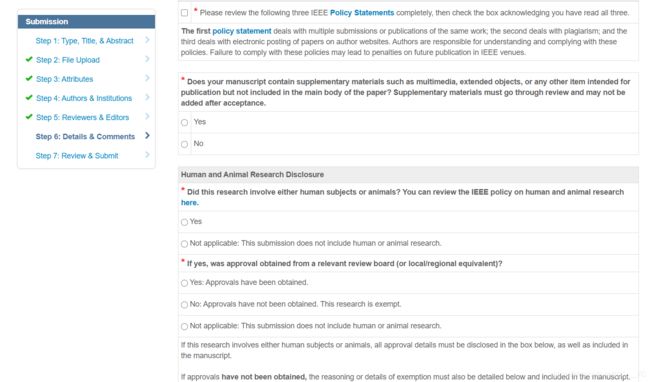This screenshot has height=382, width=650.
Task: Choose Not applicable under review board approval
Action: tap(184, 326)
